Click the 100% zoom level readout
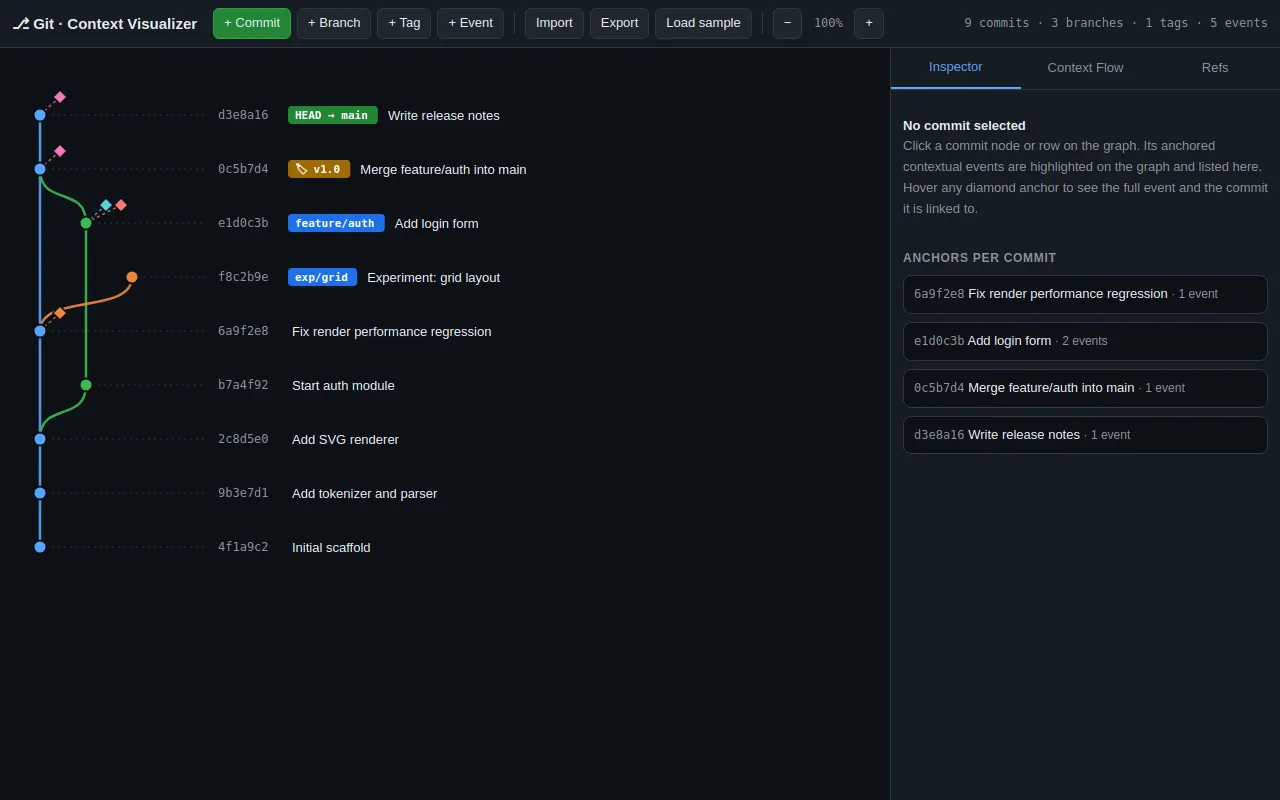The image size is (1280, 800). pyautogui.click(x=828, y=23)
